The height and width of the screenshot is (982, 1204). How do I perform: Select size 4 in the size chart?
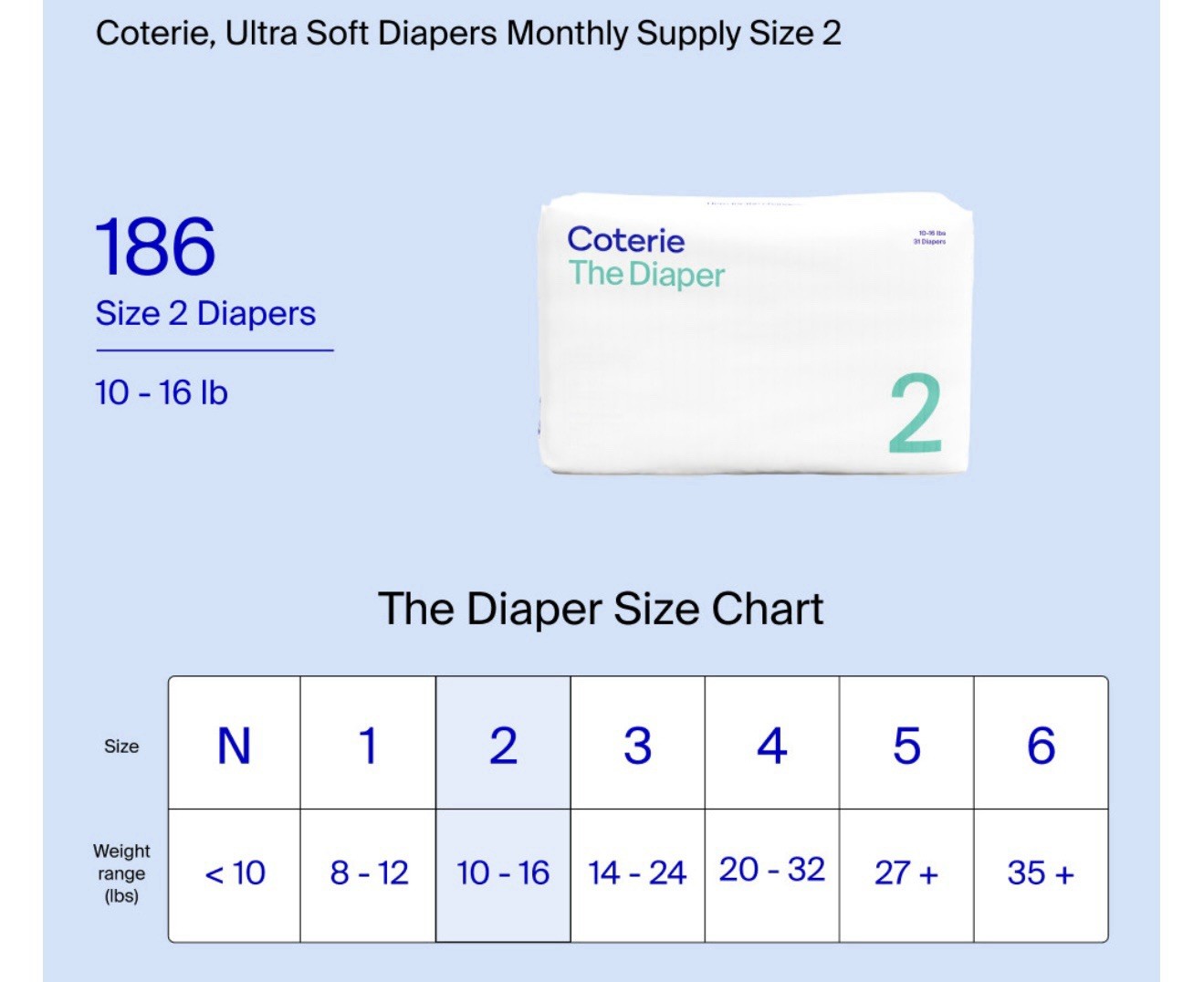771,745
